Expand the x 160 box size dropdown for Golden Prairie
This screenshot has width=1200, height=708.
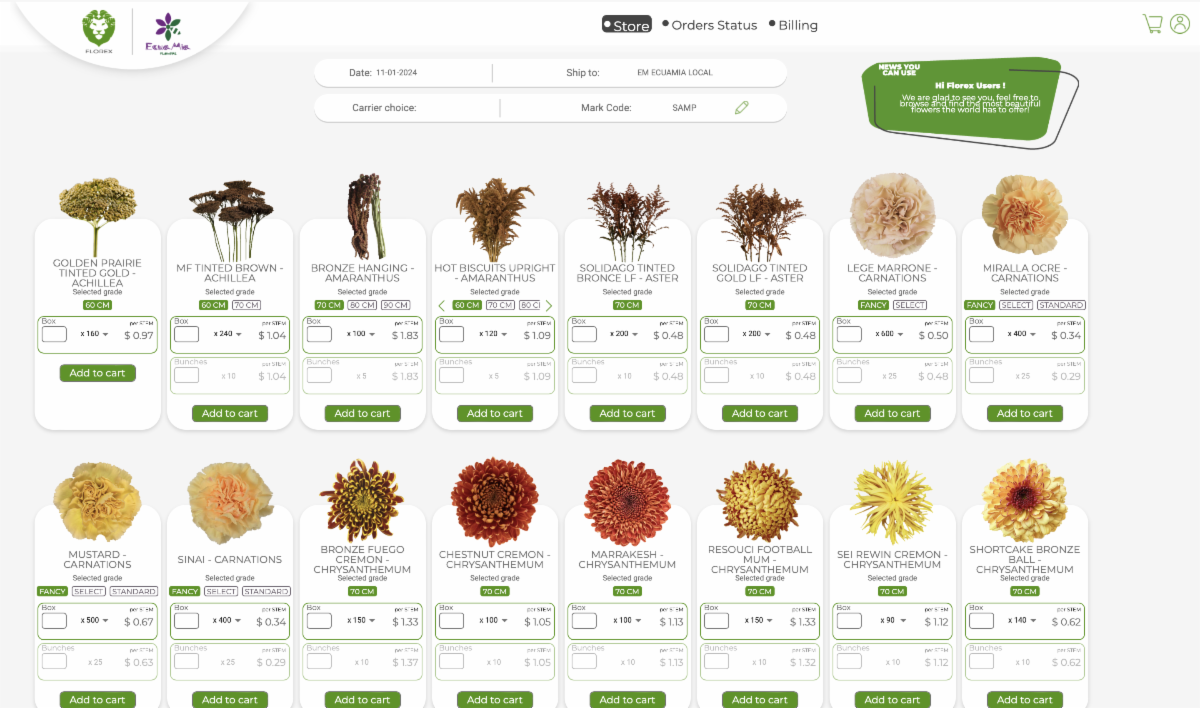95,335
